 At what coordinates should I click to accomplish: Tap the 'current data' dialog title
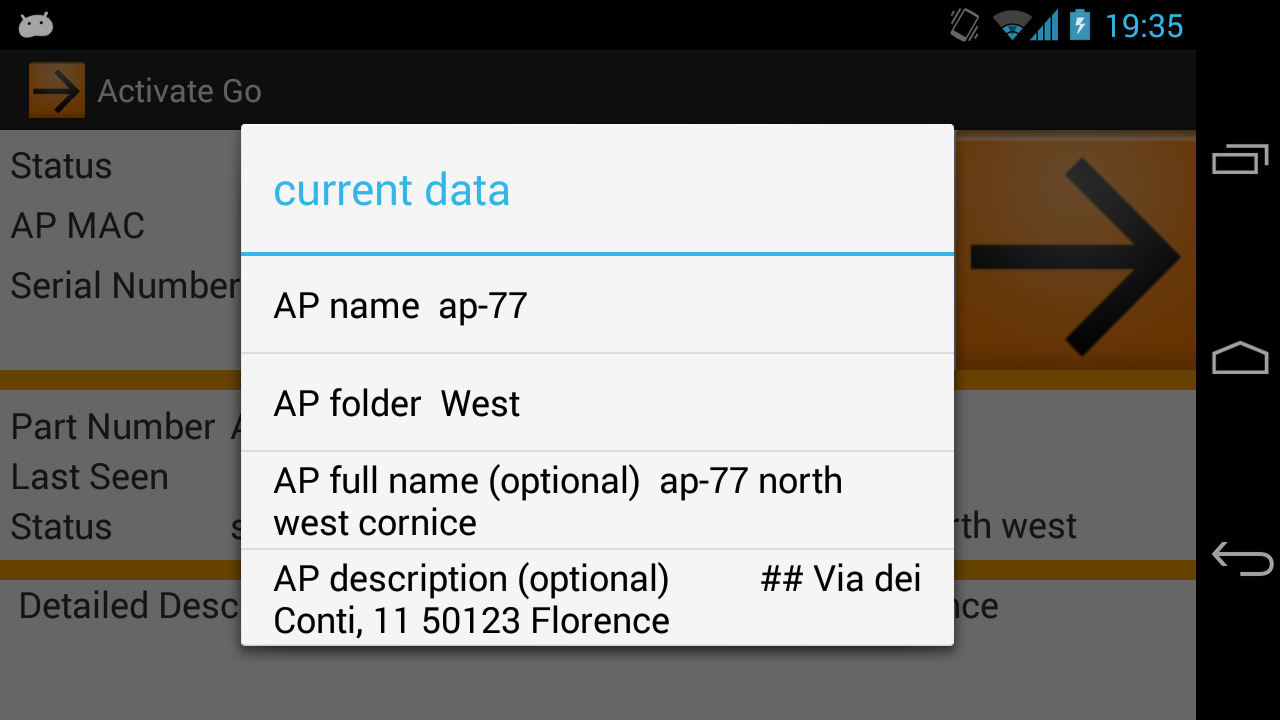click(x=392, y=190)
